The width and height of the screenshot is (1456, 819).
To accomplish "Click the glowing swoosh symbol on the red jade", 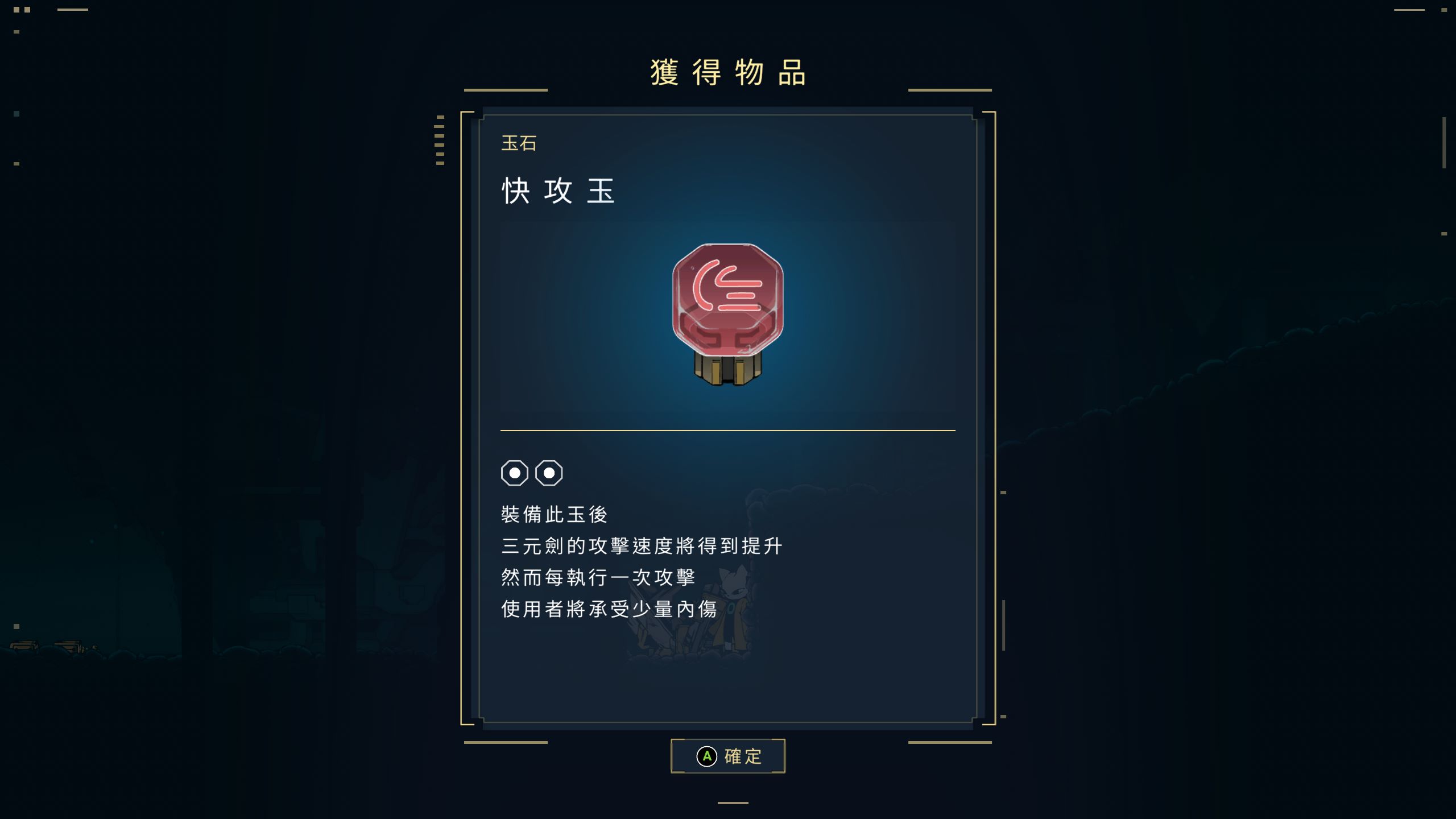I will [x=727, y=284].
